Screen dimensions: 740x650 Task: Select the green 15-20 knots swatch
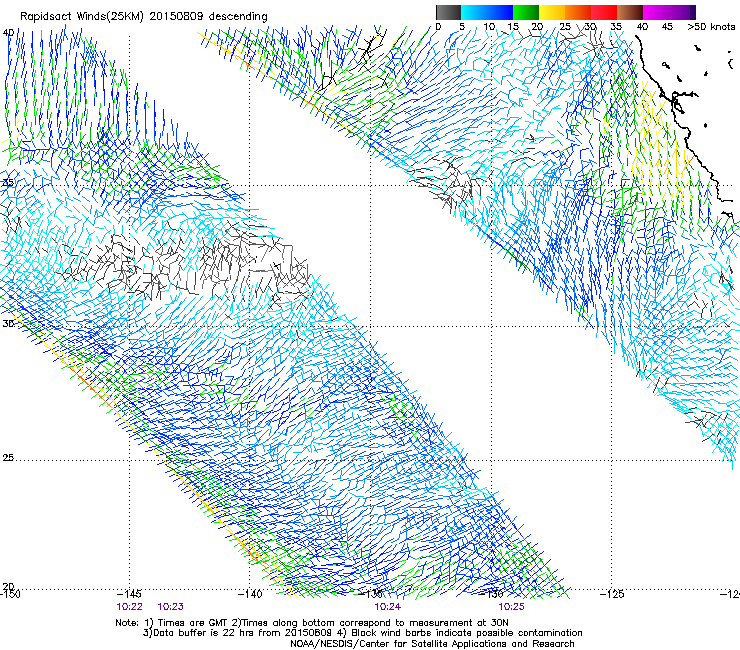click(x=526, y=12)
